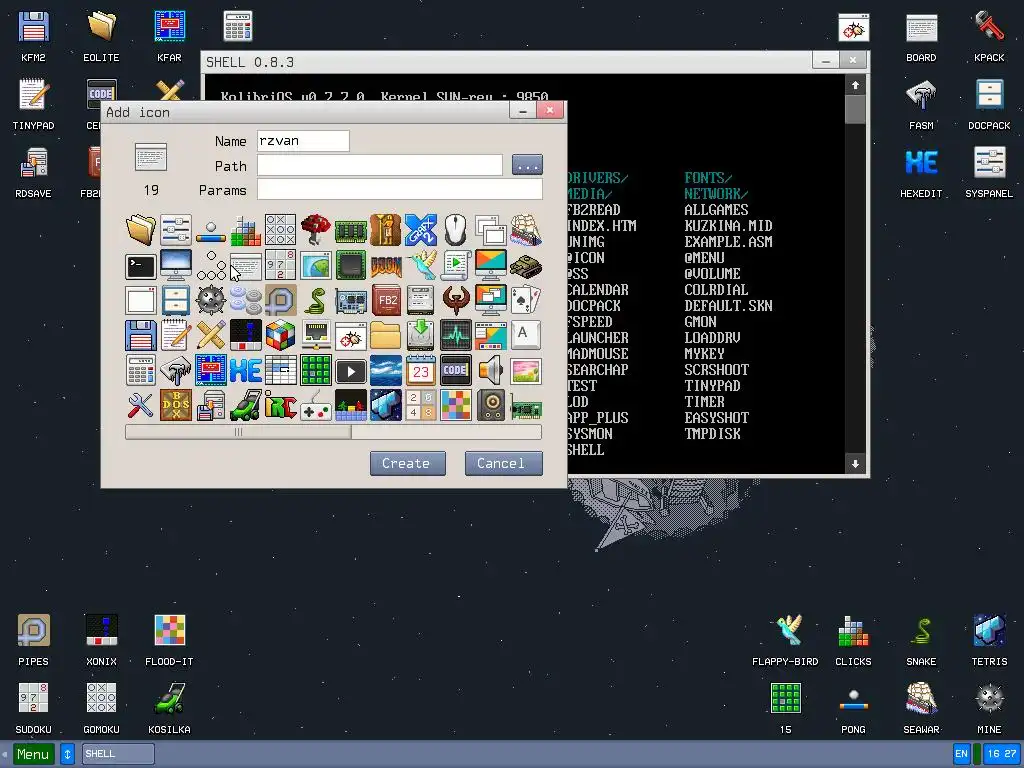1024x768 pixels.
Task: Open DOCPACK desktop icon
Action: pos(989,104)
